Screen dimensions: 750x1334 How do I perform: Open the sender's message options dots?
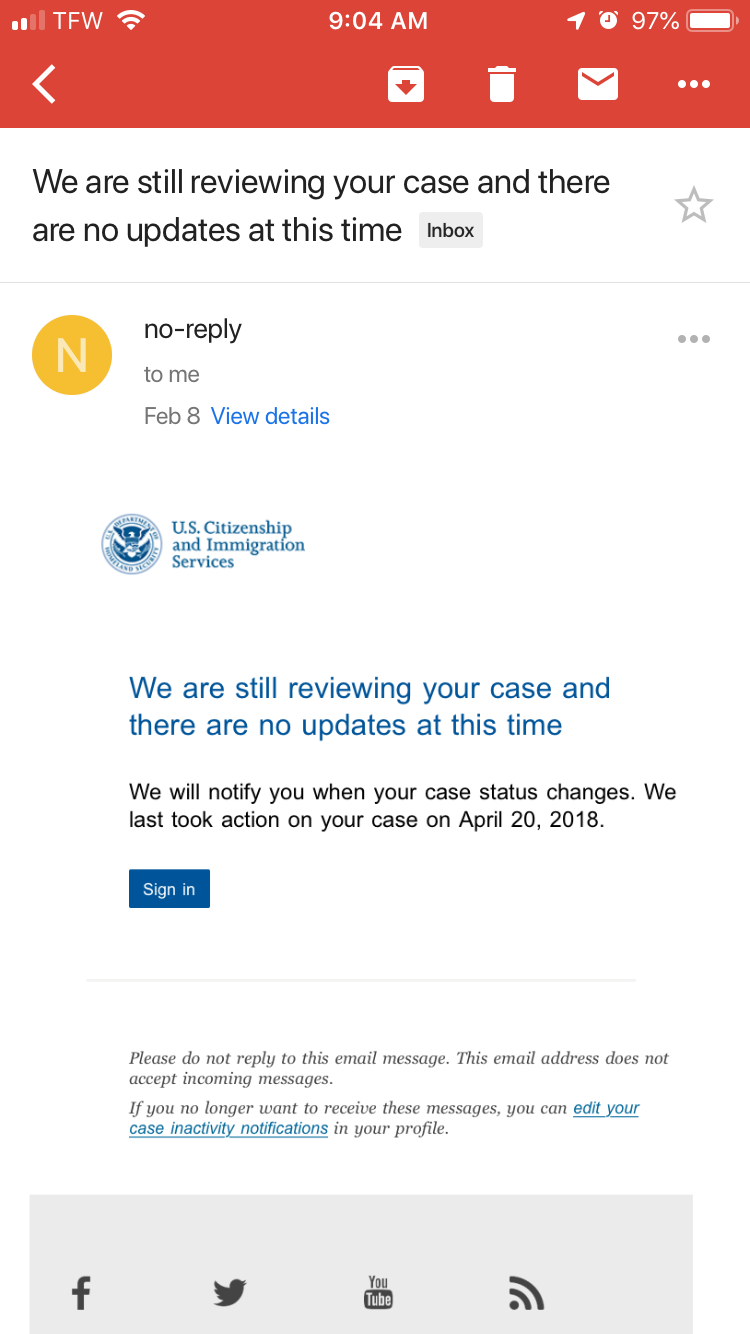(693, 339)
